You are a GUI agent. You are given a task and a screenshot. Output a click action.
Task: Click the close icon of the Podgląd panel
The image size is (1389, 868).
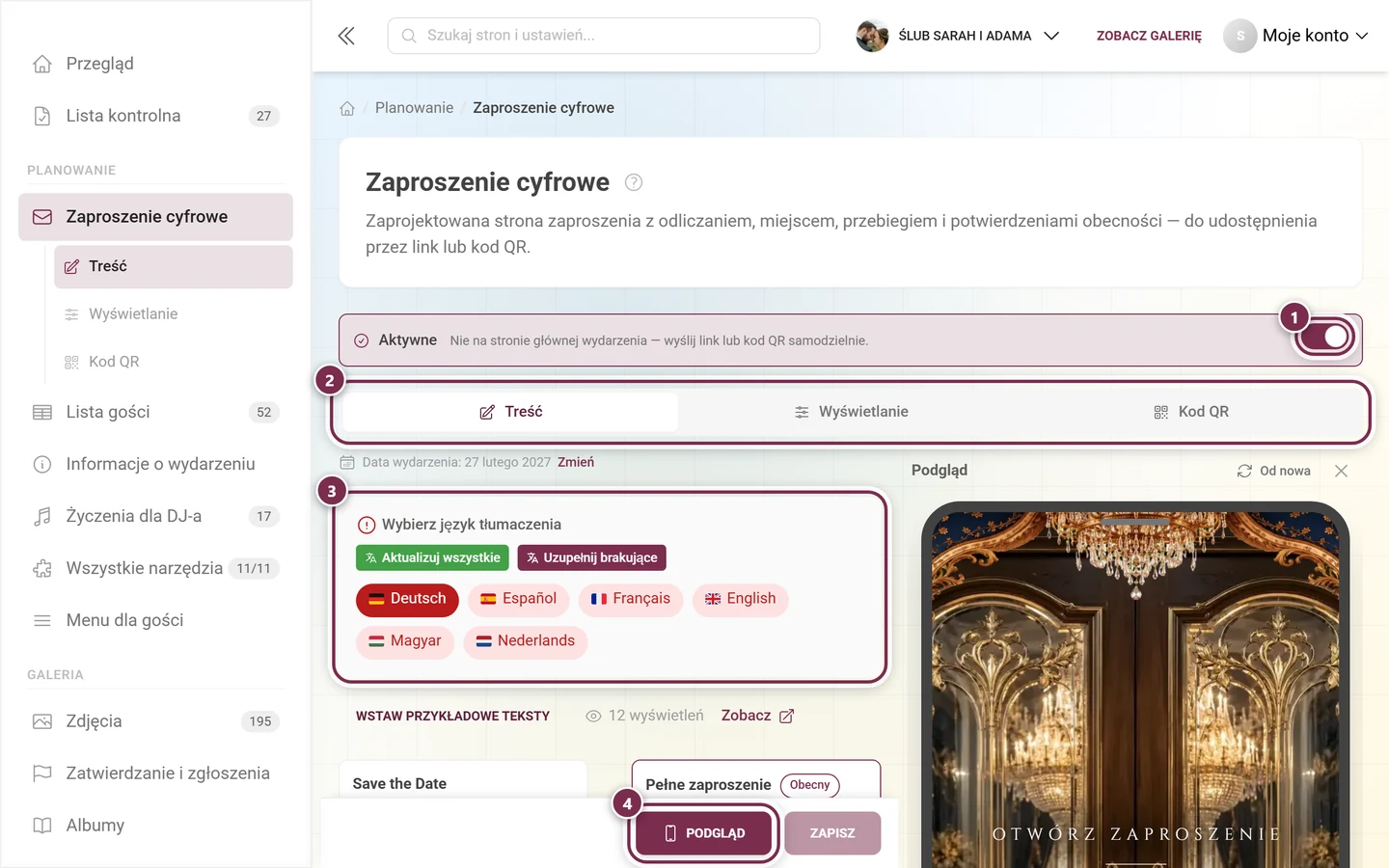click(x=1341, y=471)
